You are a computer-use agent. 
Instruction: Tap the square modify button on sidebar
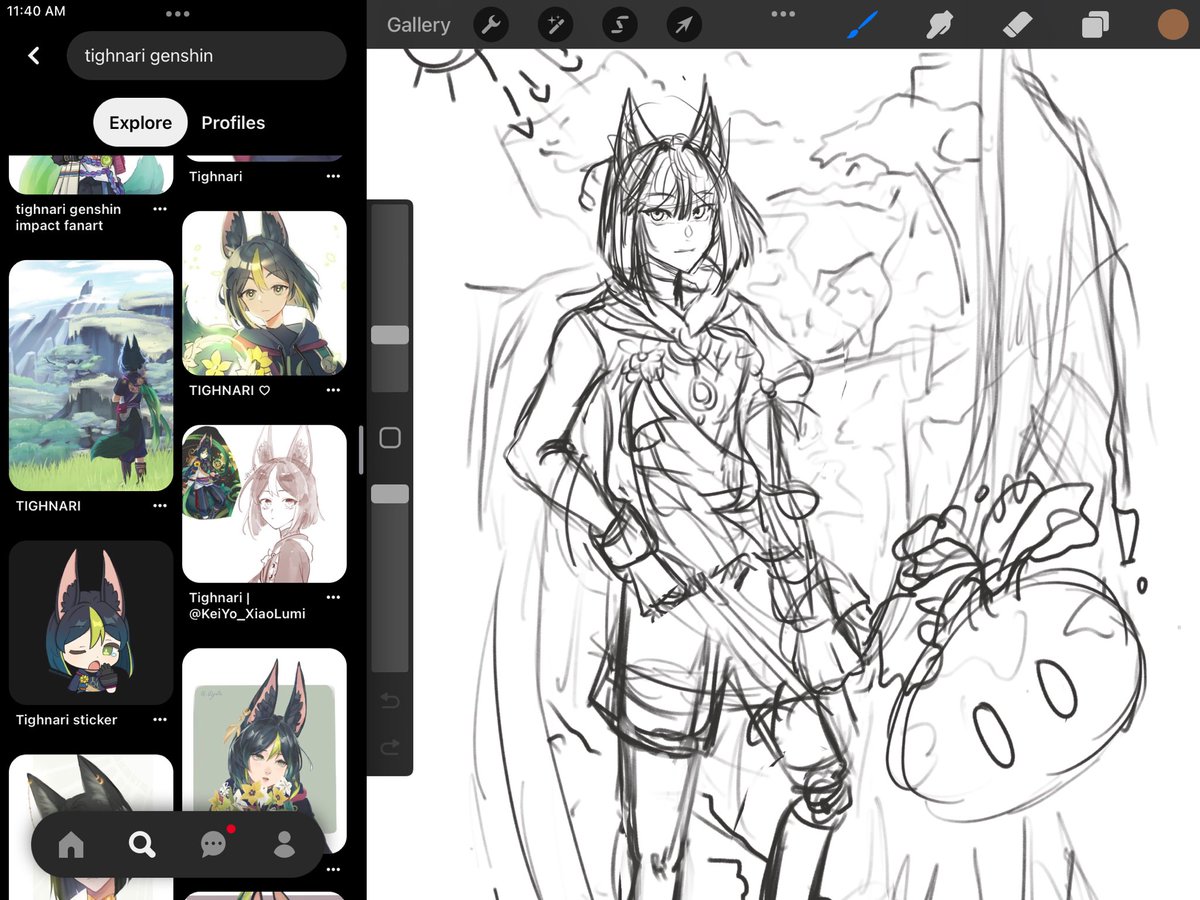(390, 438)
